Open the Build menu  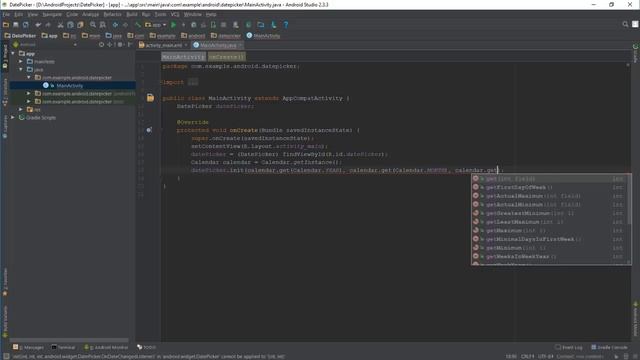132,14
